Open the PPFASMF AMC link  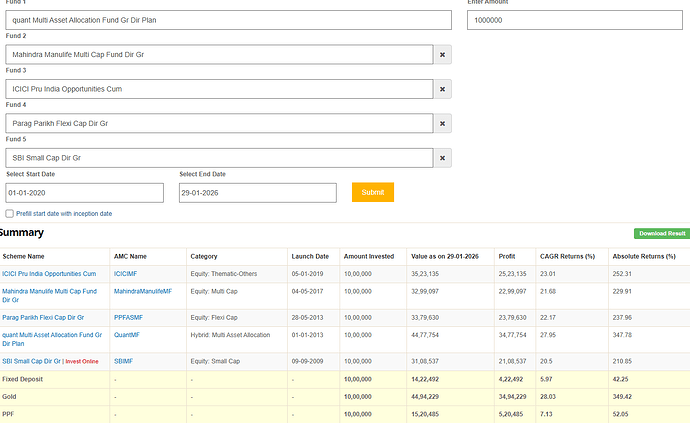(x=129, y=317)
